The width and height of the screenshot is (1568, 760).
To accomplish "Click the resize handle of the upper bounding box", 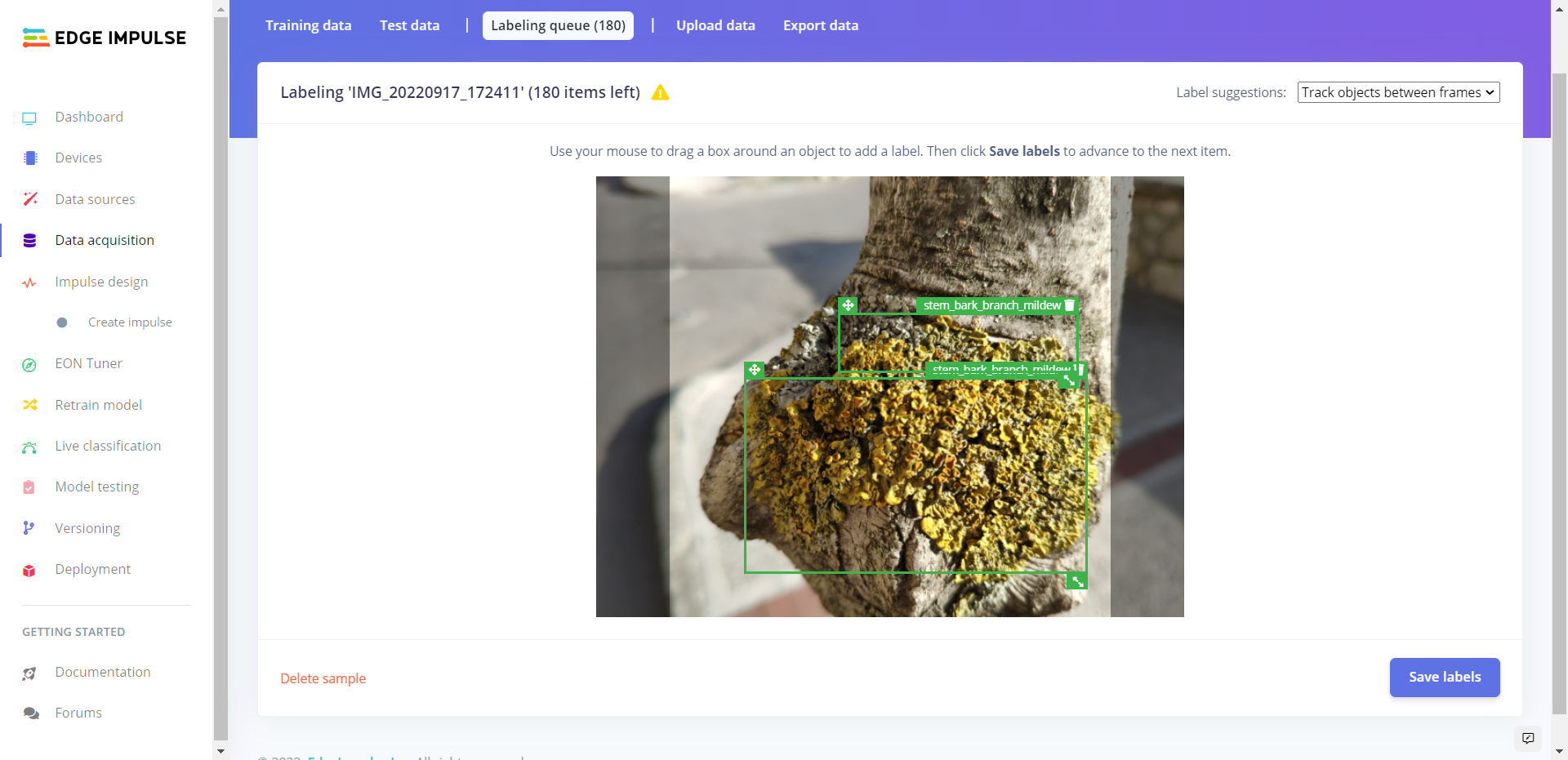I will point(1069,380).
